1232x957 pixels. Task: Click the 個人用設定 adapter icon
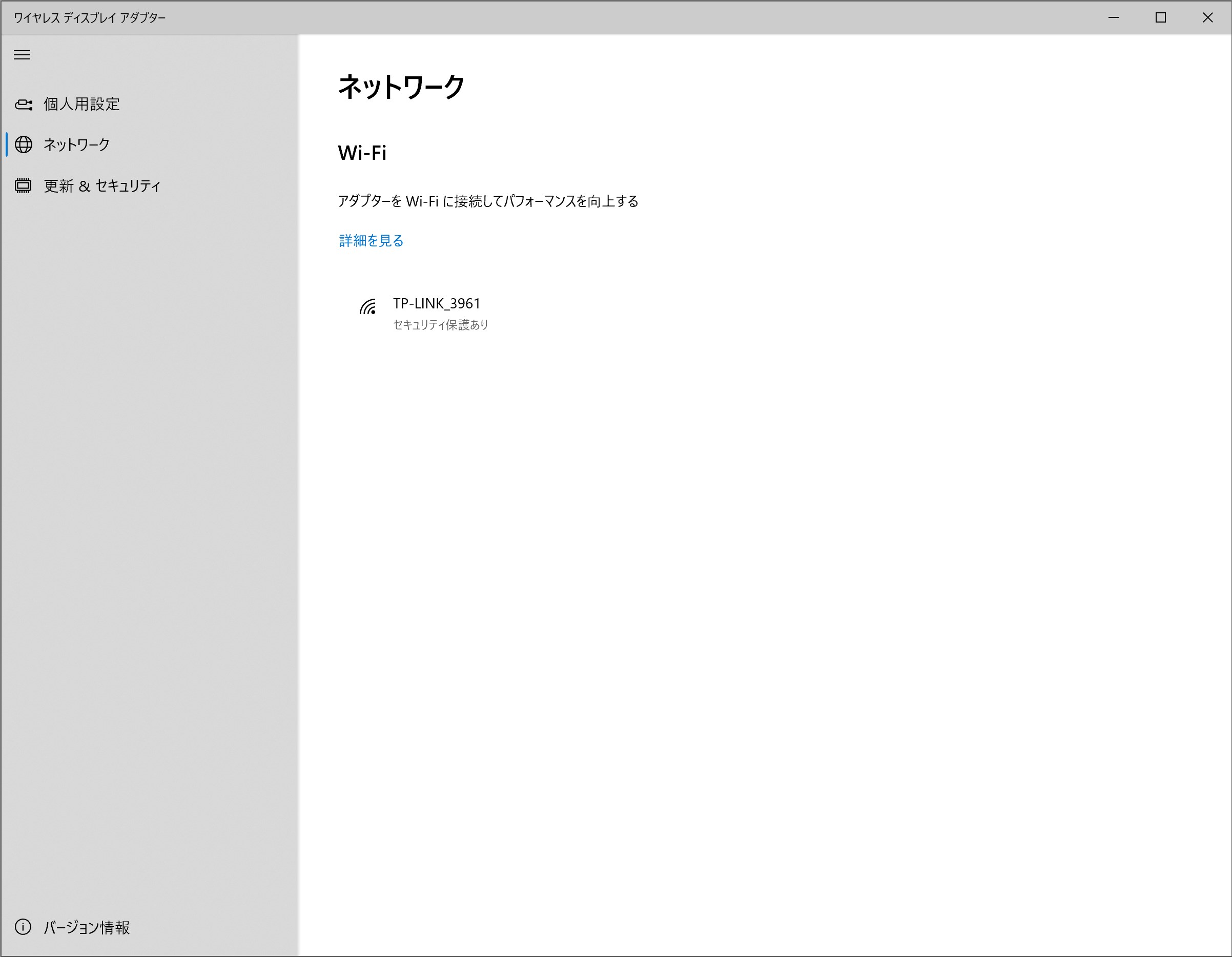click(23, 105)
